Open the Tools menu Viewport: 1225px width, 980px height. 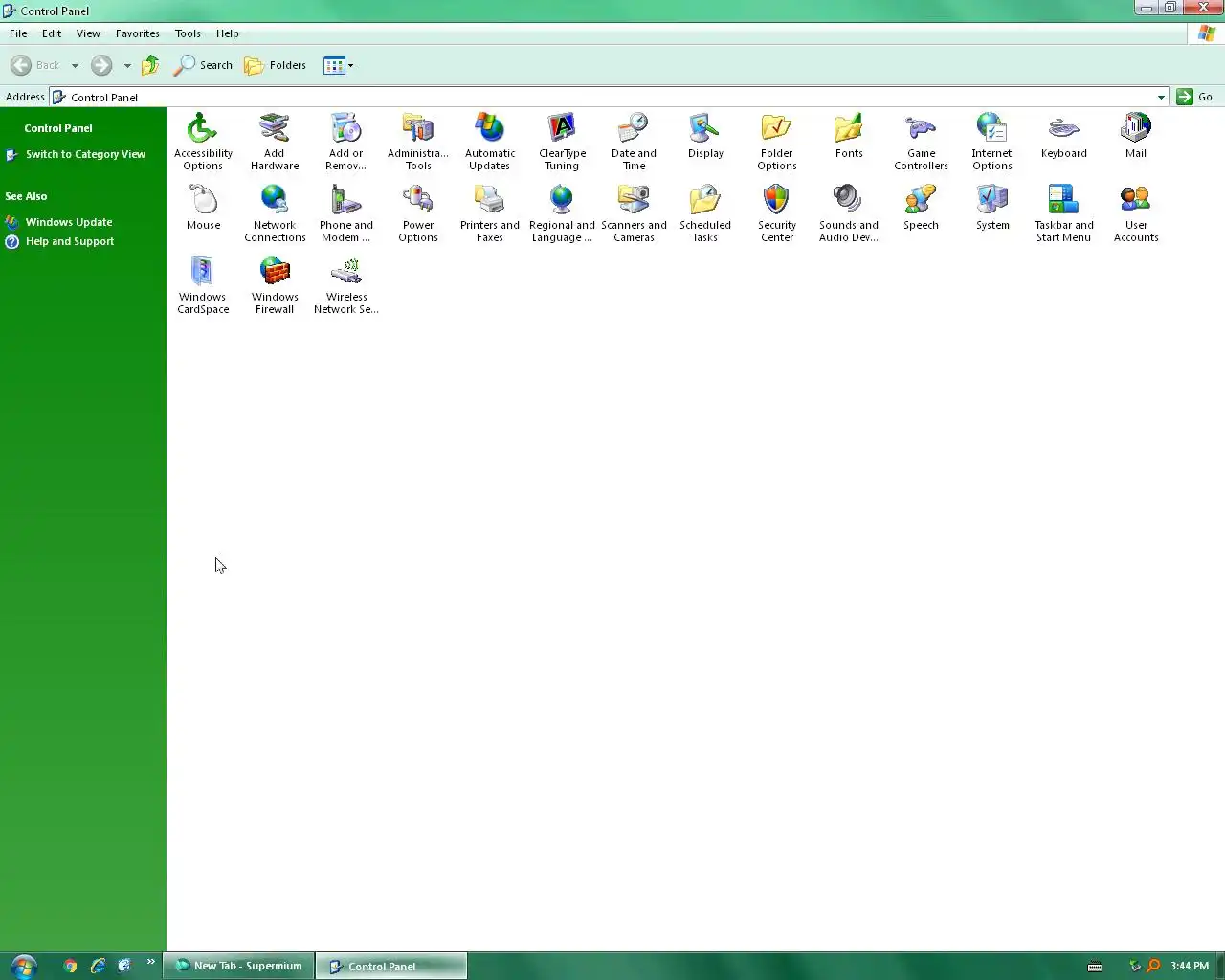coord(188,33)
